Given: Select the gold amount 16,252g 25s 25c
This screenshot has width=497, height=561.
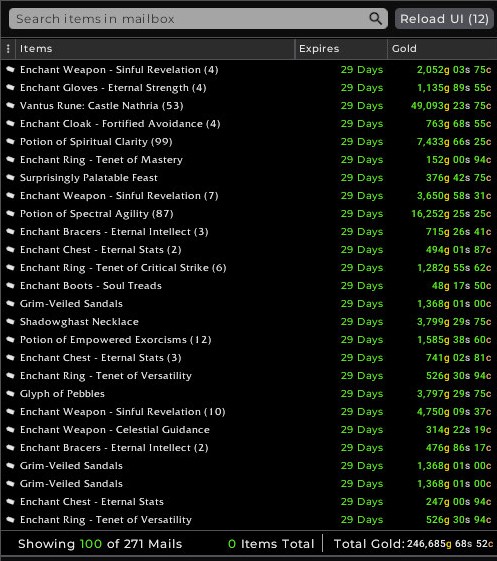Looking at the screenshot, I should click(451, 214).
